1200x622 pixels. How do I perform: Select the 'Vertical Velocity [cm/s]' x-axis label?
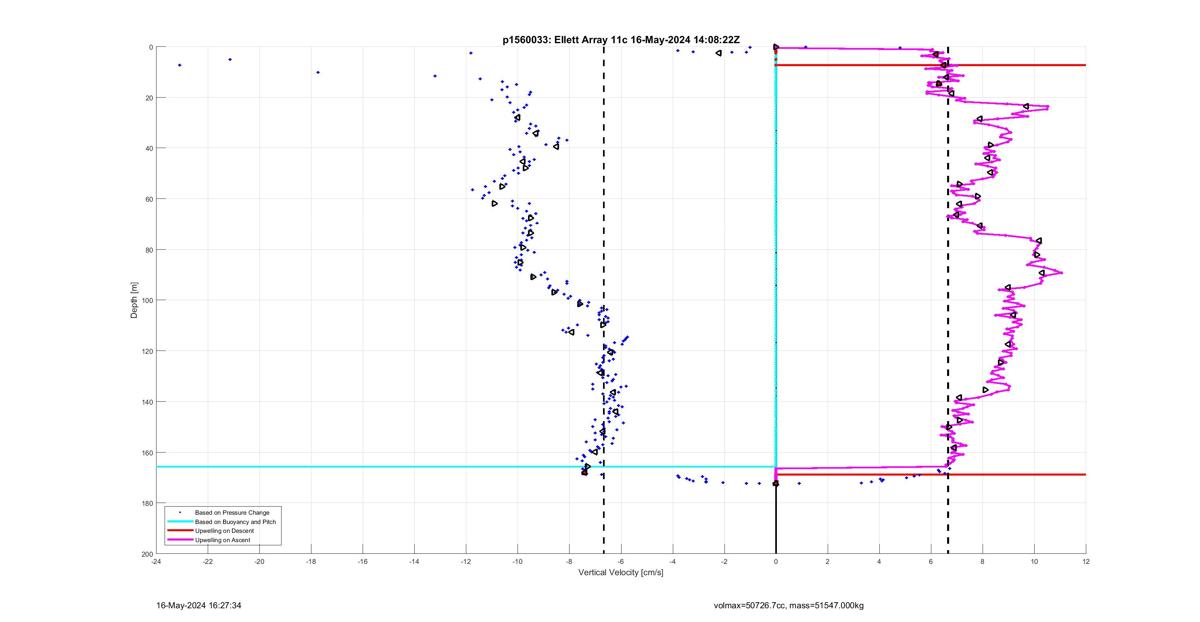(621, 572)
